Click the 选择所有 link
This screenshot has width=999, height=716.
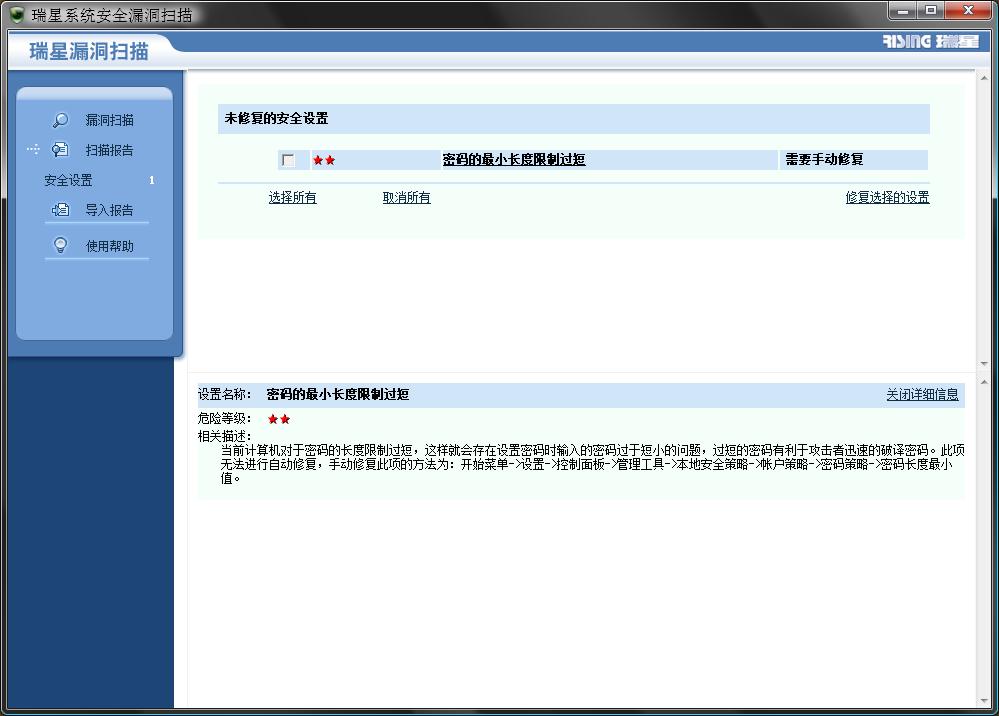point(292,197)
